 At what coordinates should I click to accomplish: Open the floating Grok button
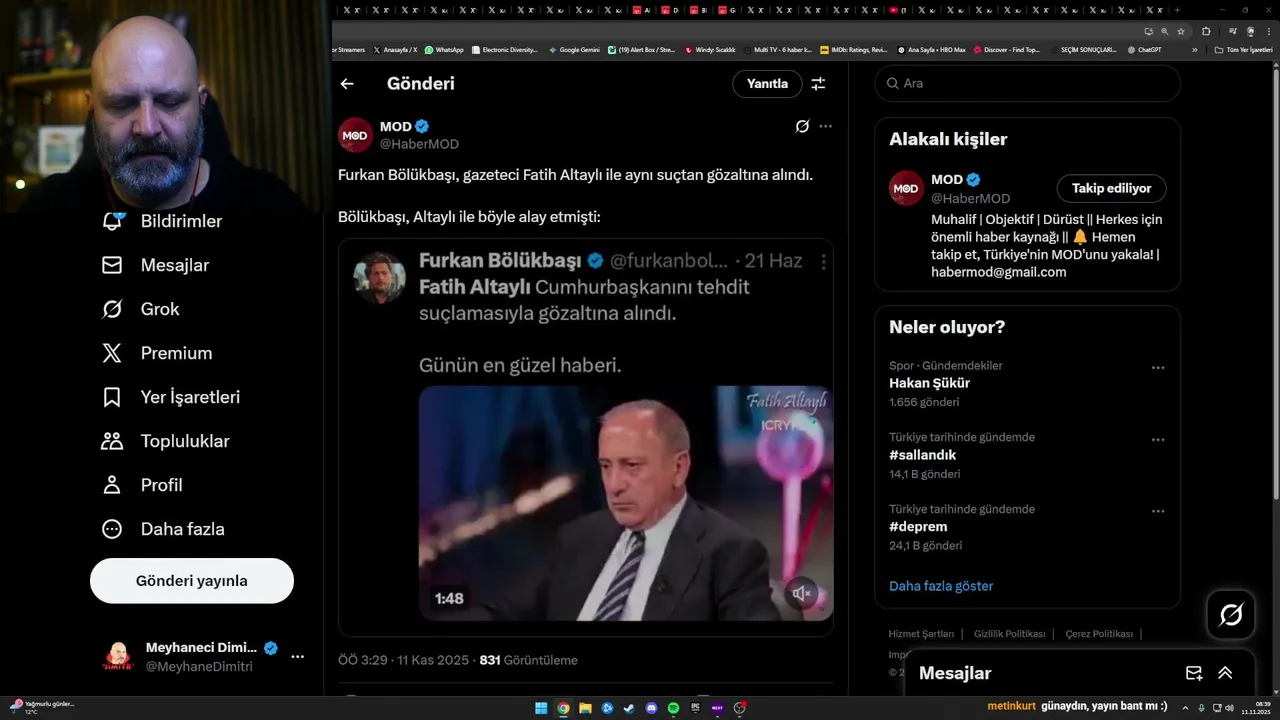pos(1231,615)
